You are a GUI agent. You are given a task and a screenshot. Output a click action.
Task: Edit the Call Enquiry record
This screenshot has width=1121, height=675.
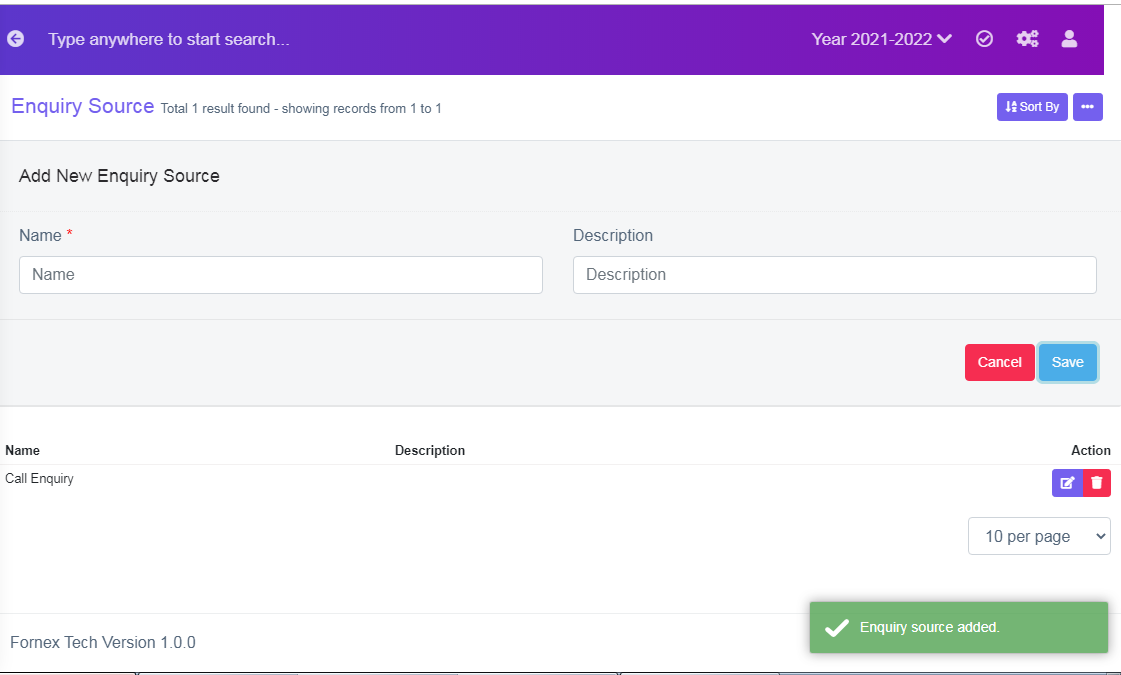(x=1067, y=483)
